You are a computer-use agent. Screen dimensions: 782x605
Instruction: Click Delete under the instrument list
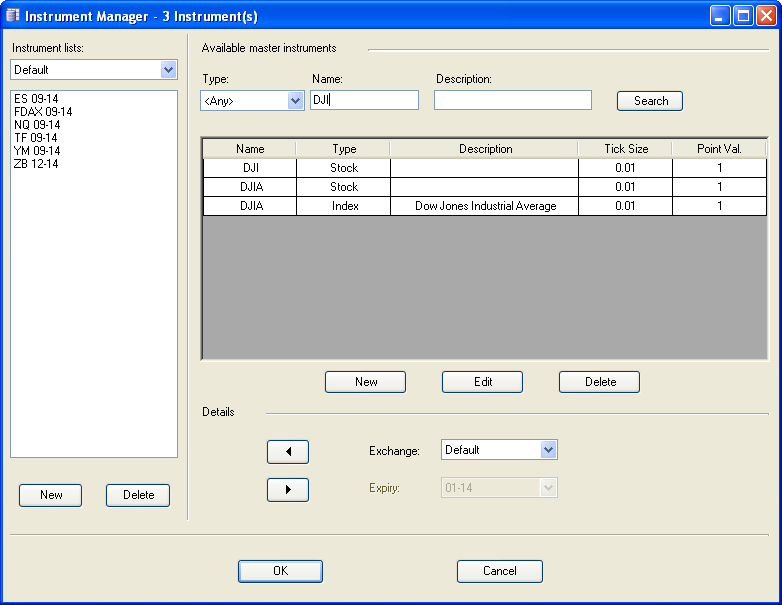pyautogui.click(x=138, y=495)
